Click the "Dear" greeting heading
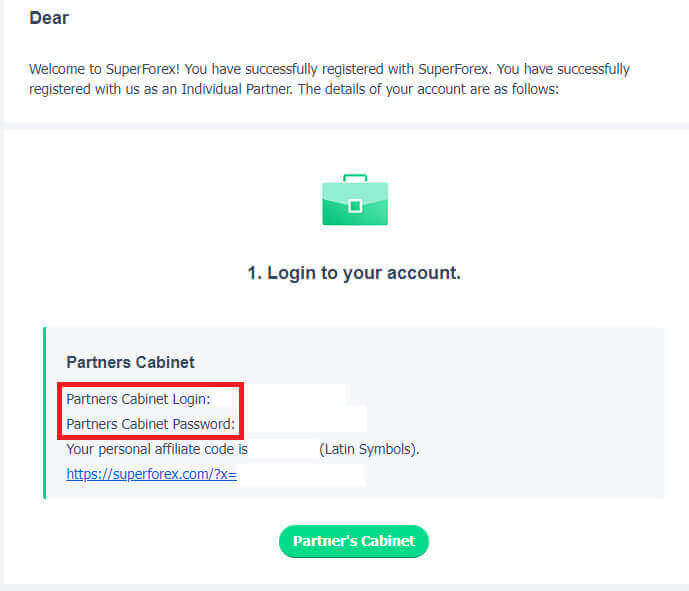Screen dimensions: 689x591 pos(49,18)
